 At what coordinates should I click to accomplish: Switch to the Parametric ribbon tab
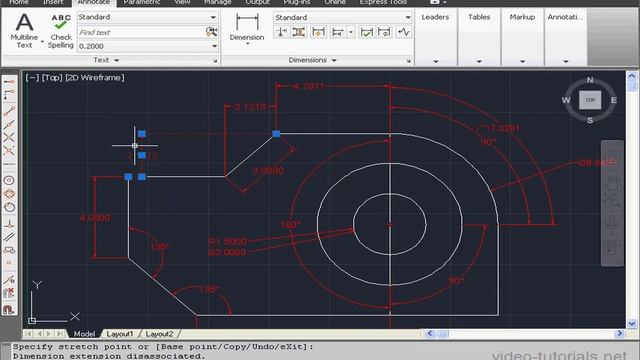142,2
